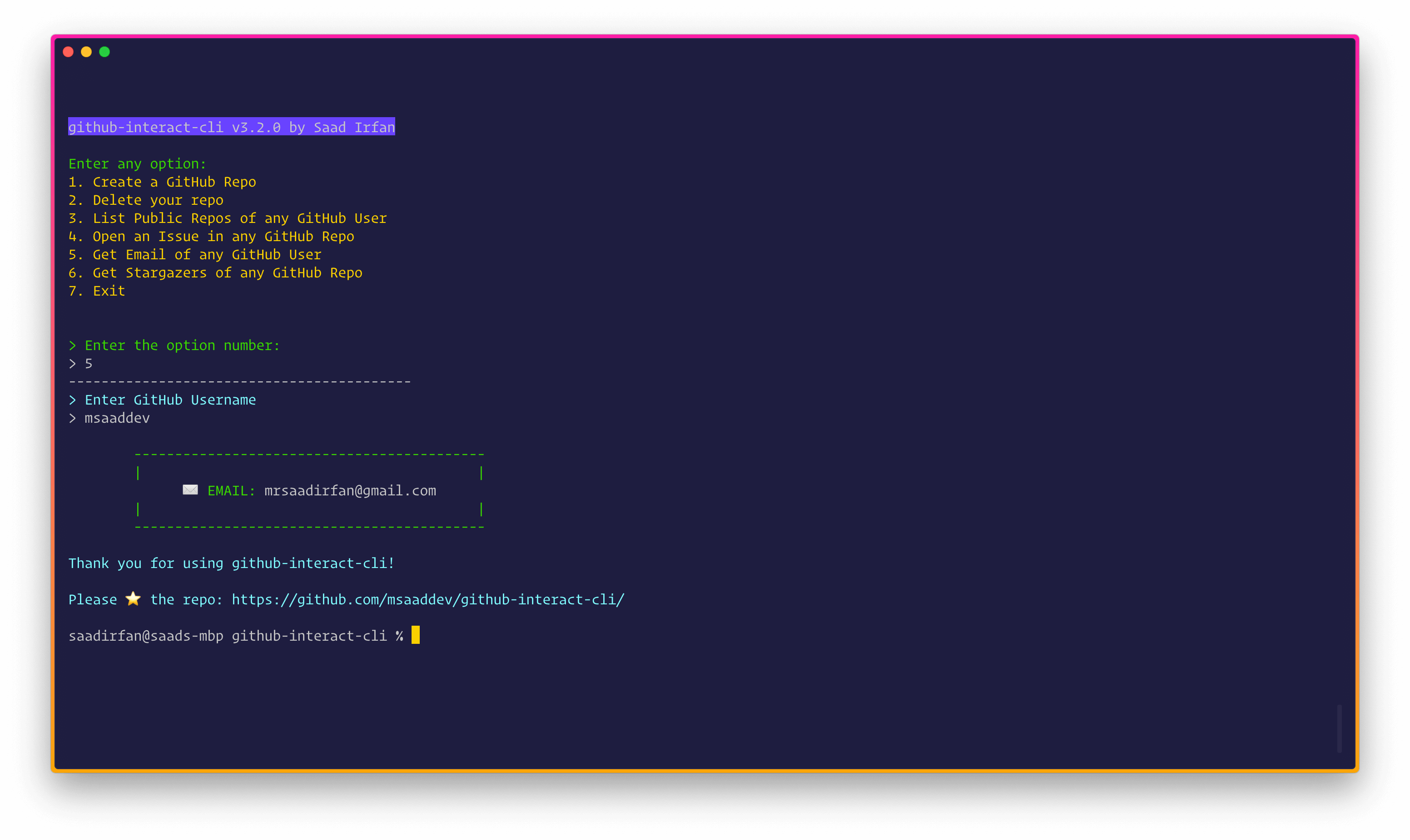Click the entered username msaaddev

click(117, 418)
